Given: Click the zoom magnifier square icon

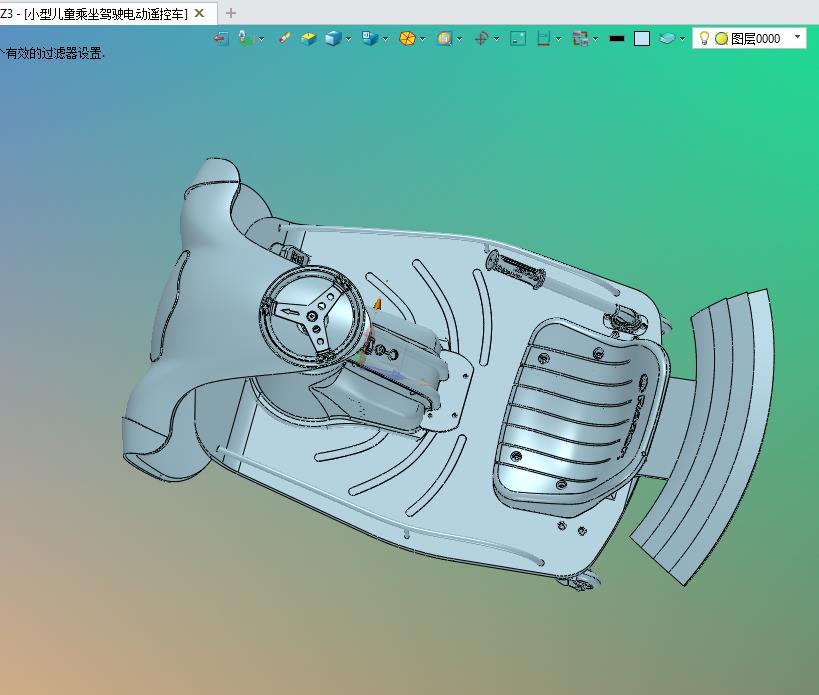Looking at the screenshot, I should click(x=444, y=39).
